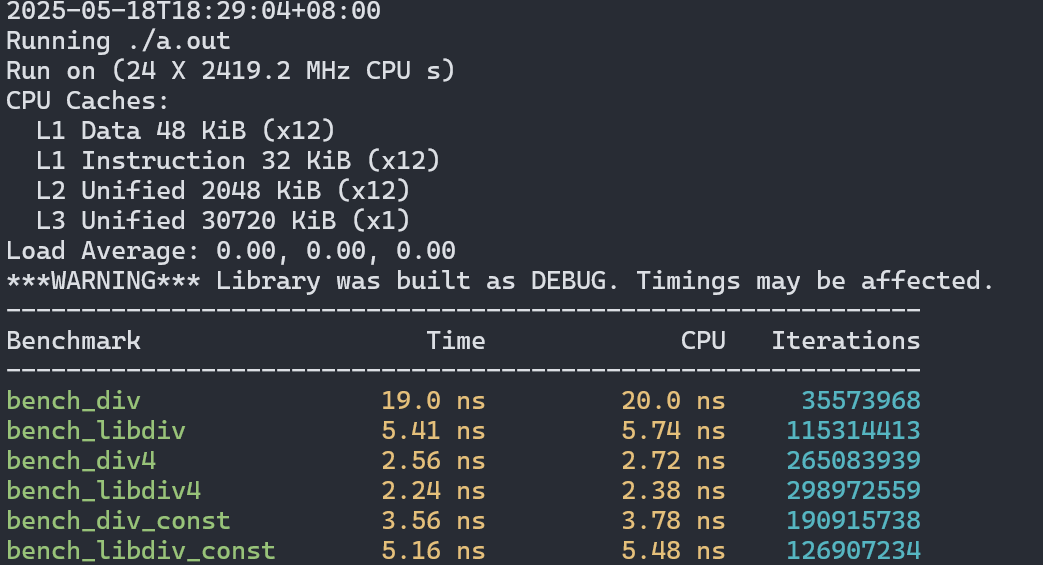Click the bench_div_const benchmark name

[118, 521]
